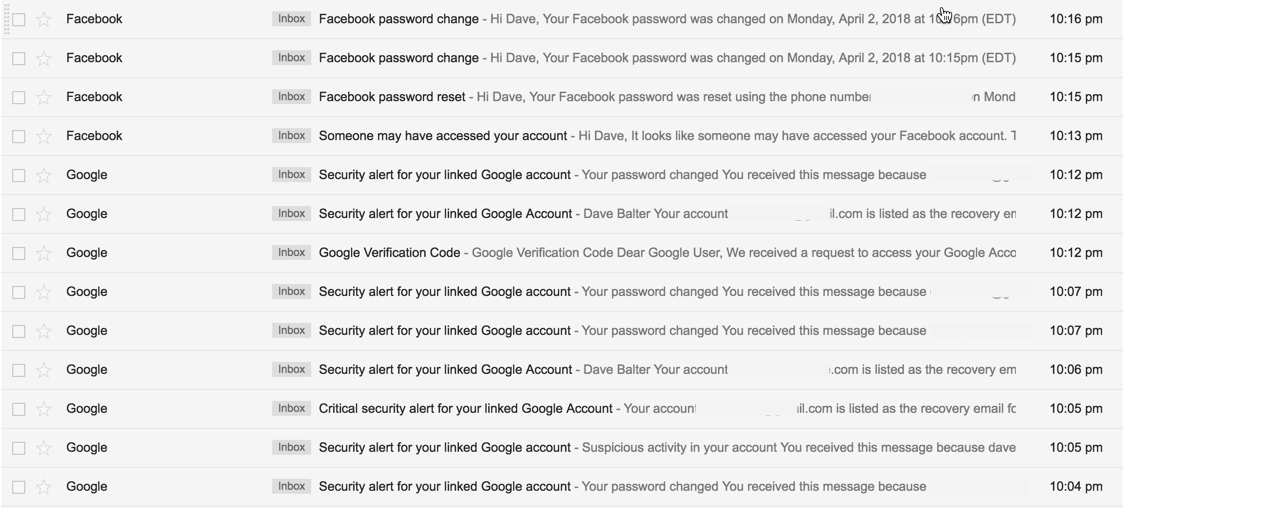The height and width of the screenshot is (508, 1271).
Task: Star the 10:04 pm Google security alert
Action: pos(43,488)
